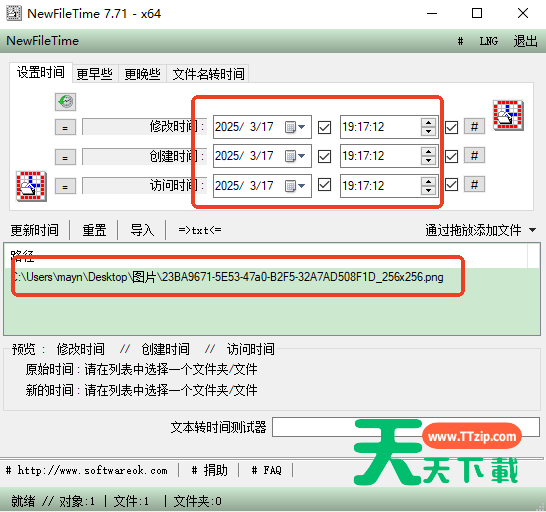Click the 修改时间 label field
This screenshot has width=546, height=512.
point(144,126)
